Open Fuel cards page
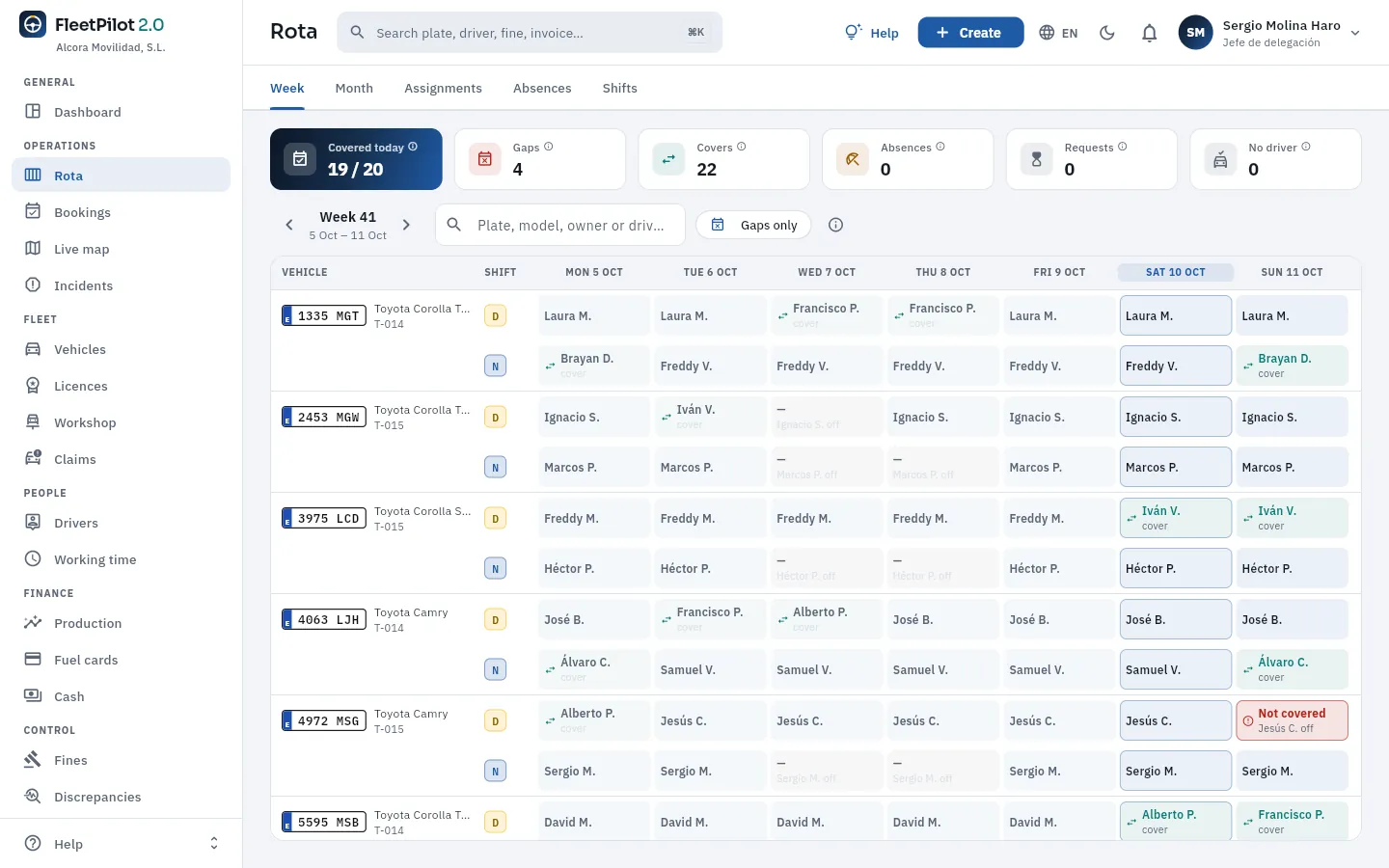 (121, 660)
